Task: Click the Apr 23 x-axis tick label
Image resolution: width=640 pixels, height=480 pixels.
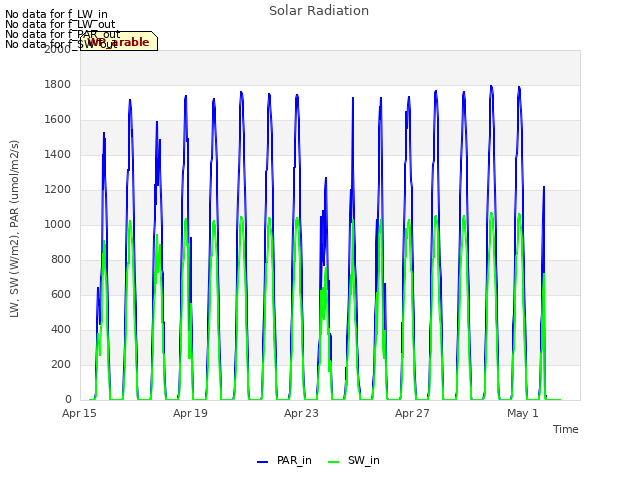Action: 301,413
